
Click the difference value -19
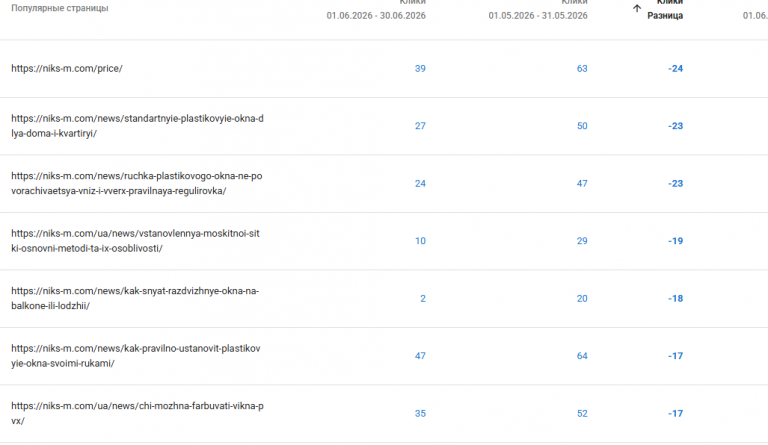(x=675, y=241)
